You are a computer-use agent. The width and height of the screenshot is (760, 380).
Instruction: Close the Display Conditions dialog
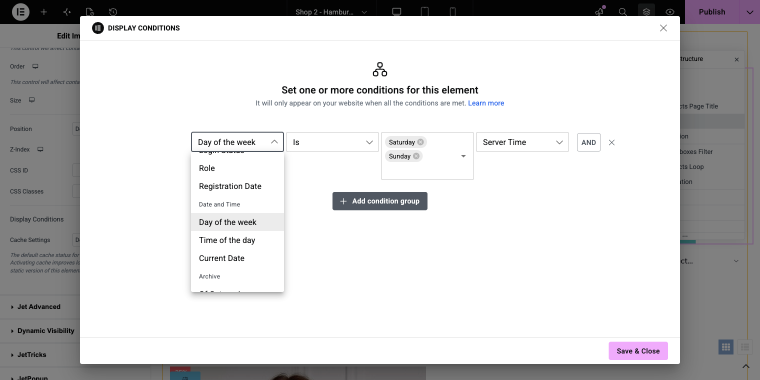pyautogui.click(x=663, y=28)
